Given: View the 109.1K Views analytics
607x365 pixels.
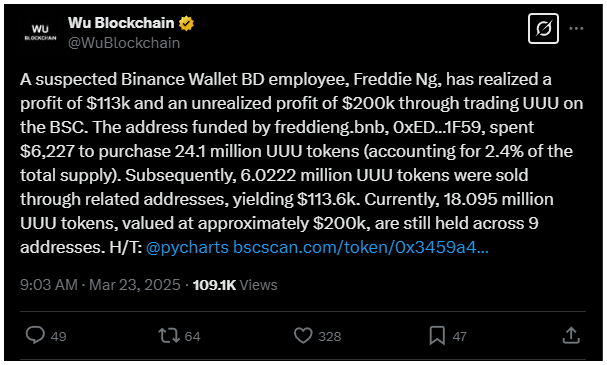Looking at the screenshot, I should pos(235,285).
